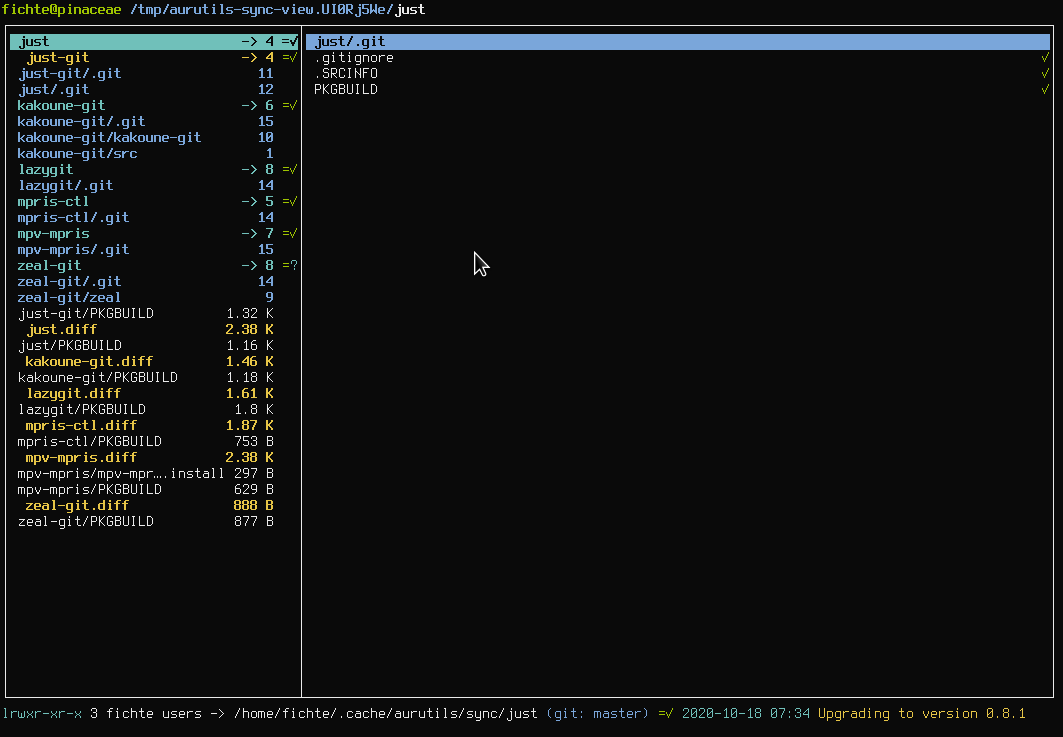This screenshot has width=1063, height=737.
Task: Select 'mpv-mpris/.git' folder row
Action: click(154, 250)
